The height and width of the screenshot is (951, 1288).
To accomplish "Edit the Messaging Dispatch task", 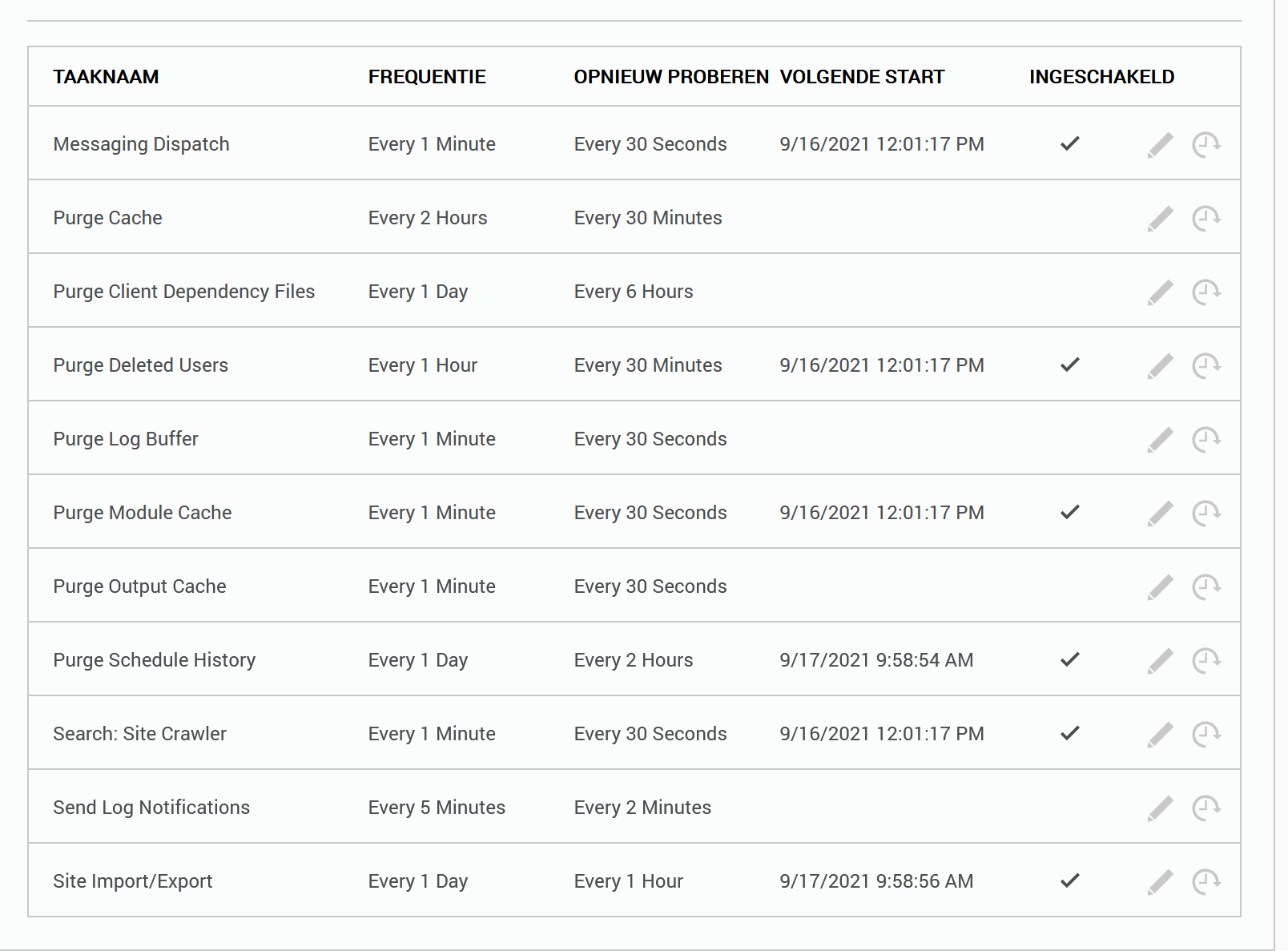I will 1160,144.
